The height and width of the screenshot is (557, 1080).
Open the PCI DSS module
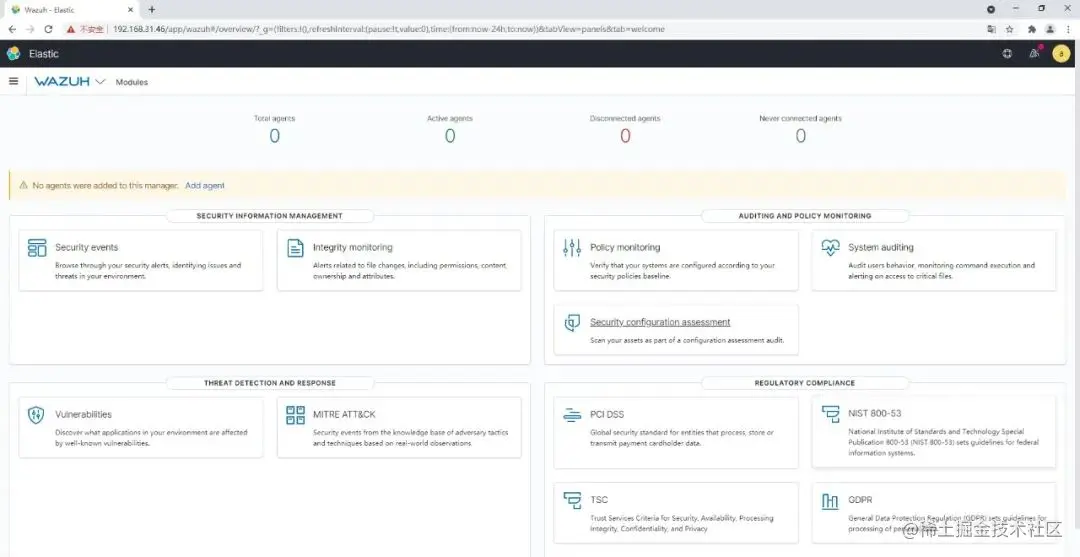pos(676,432)
